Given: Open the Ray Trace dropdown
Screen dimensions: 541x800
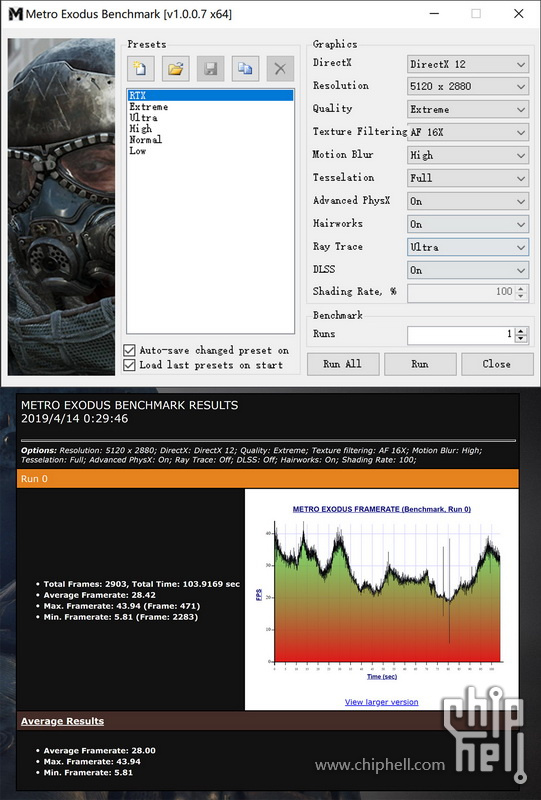Looking at the screenshot, I should point(468,247).
